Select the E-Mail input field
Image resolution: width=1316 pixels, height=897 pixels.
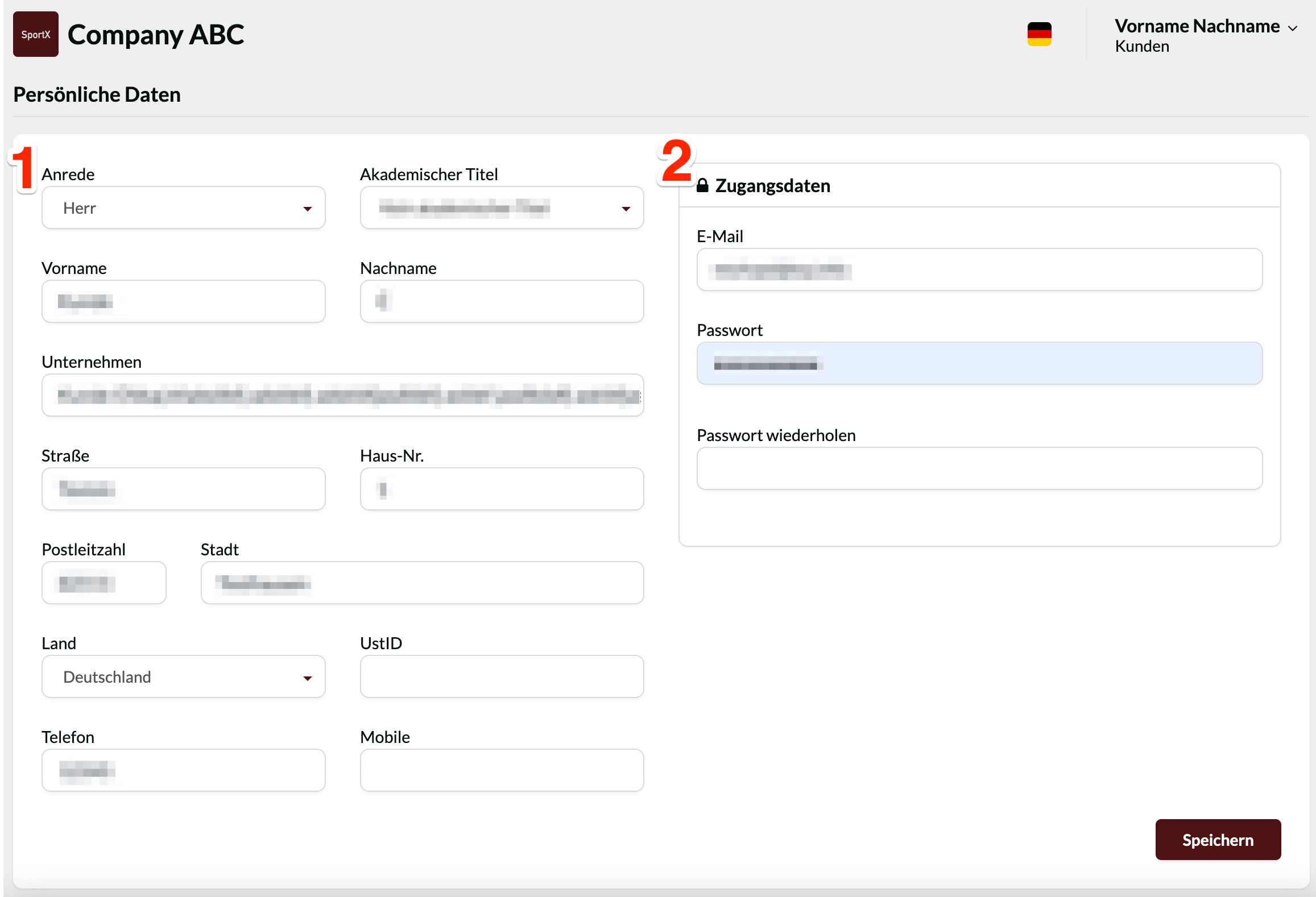pos(979,270)
